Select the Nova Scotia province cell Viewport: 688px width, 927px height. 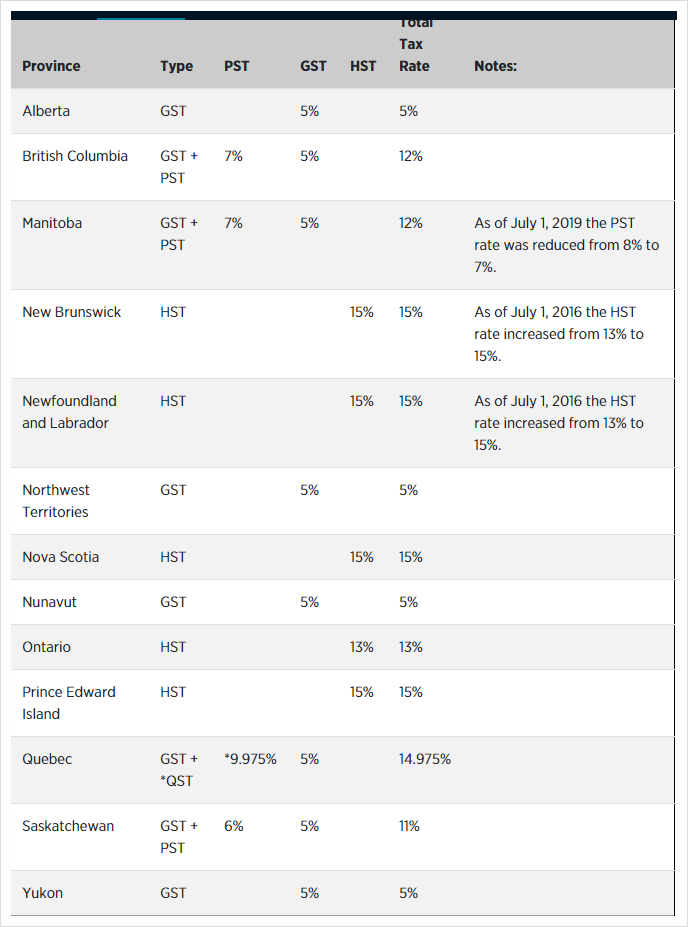[61, 557]
